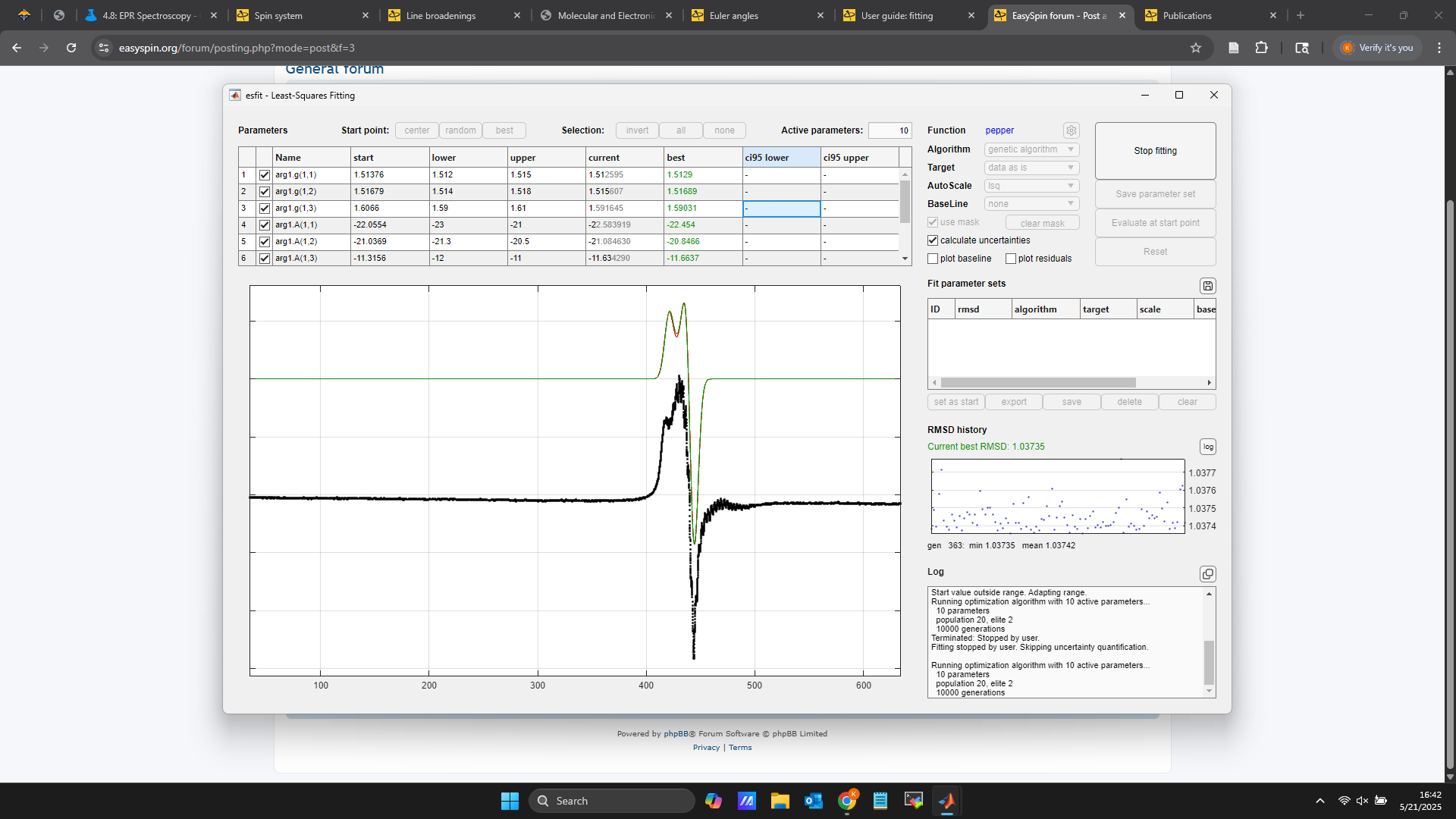
Task: Click Active parameters field
Action: [x=890, y=130]
